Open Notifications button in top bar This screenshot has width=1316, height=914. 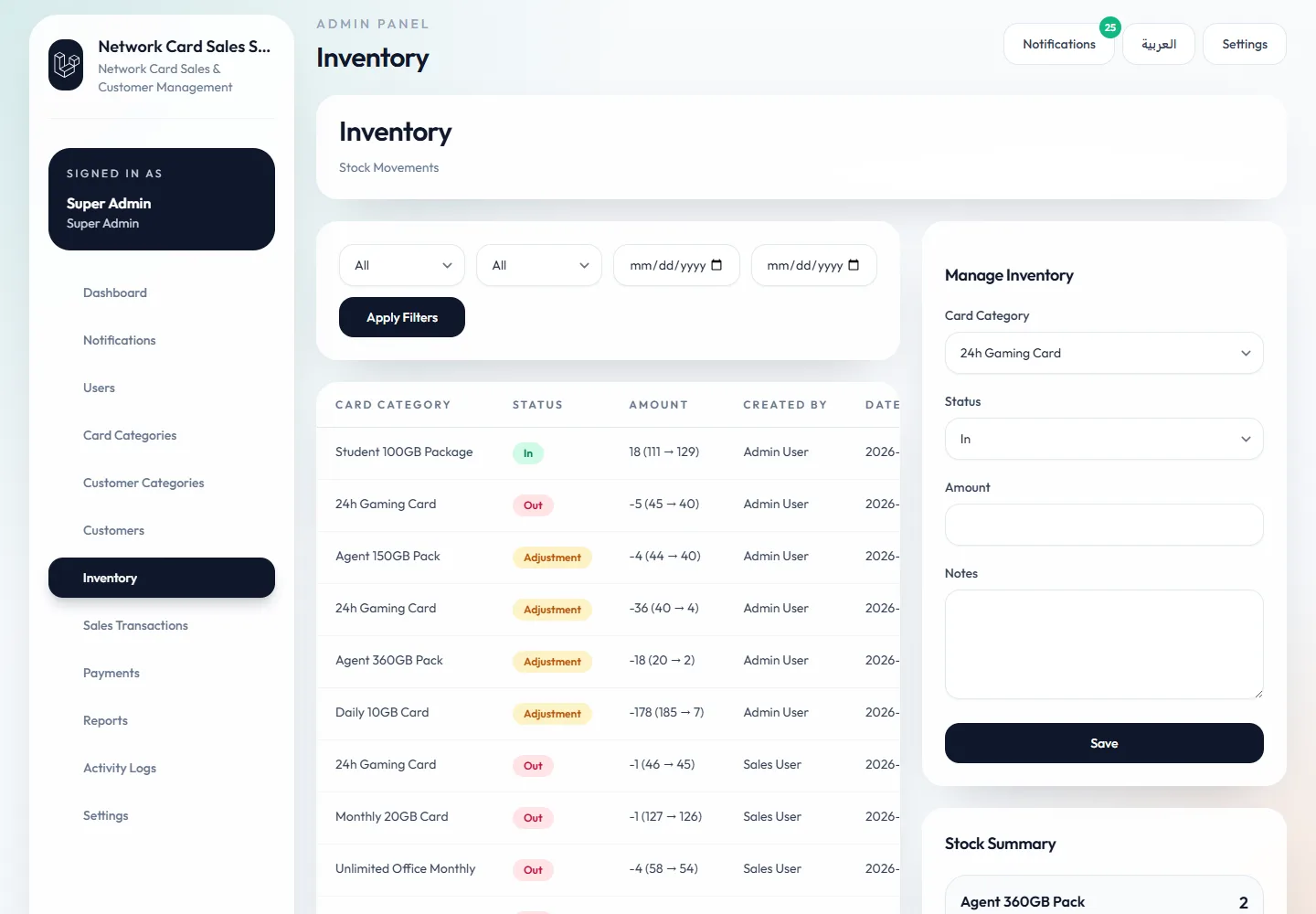(1059, 44)
